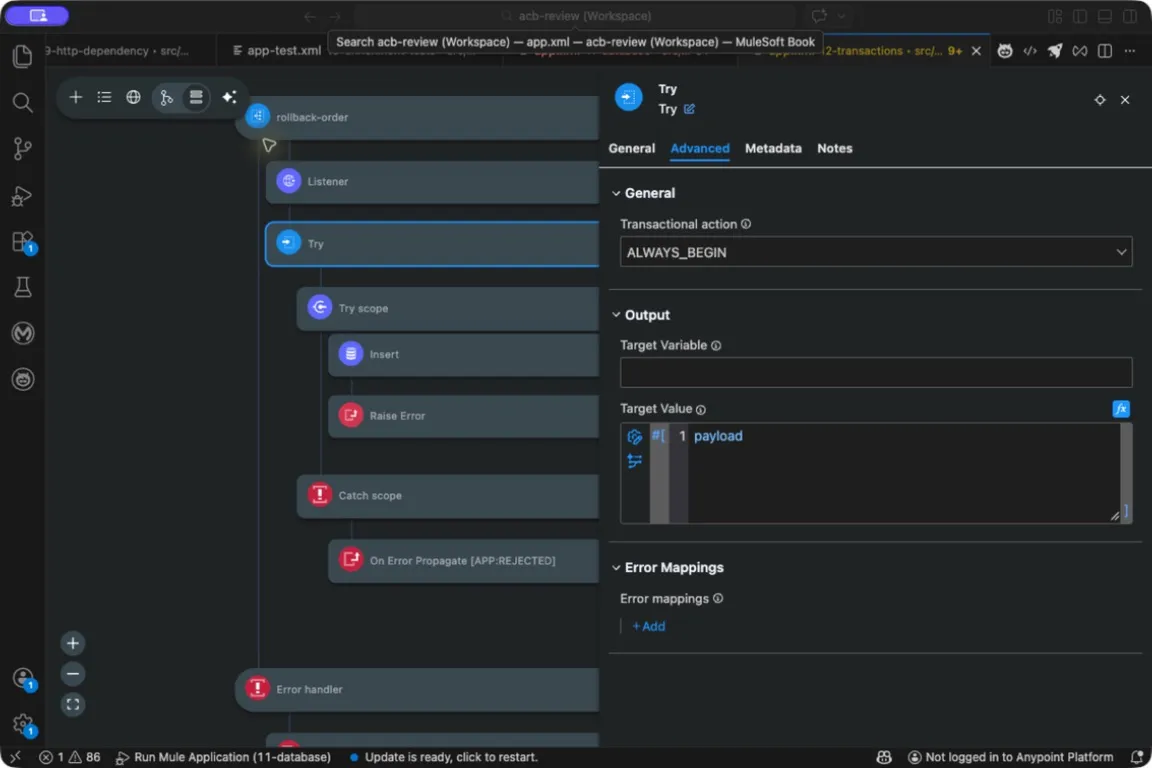Toggle the stacked-layout button in the canvas toolbar
This screenshot has width=1152, height=768.
click(x=196, y=97)
